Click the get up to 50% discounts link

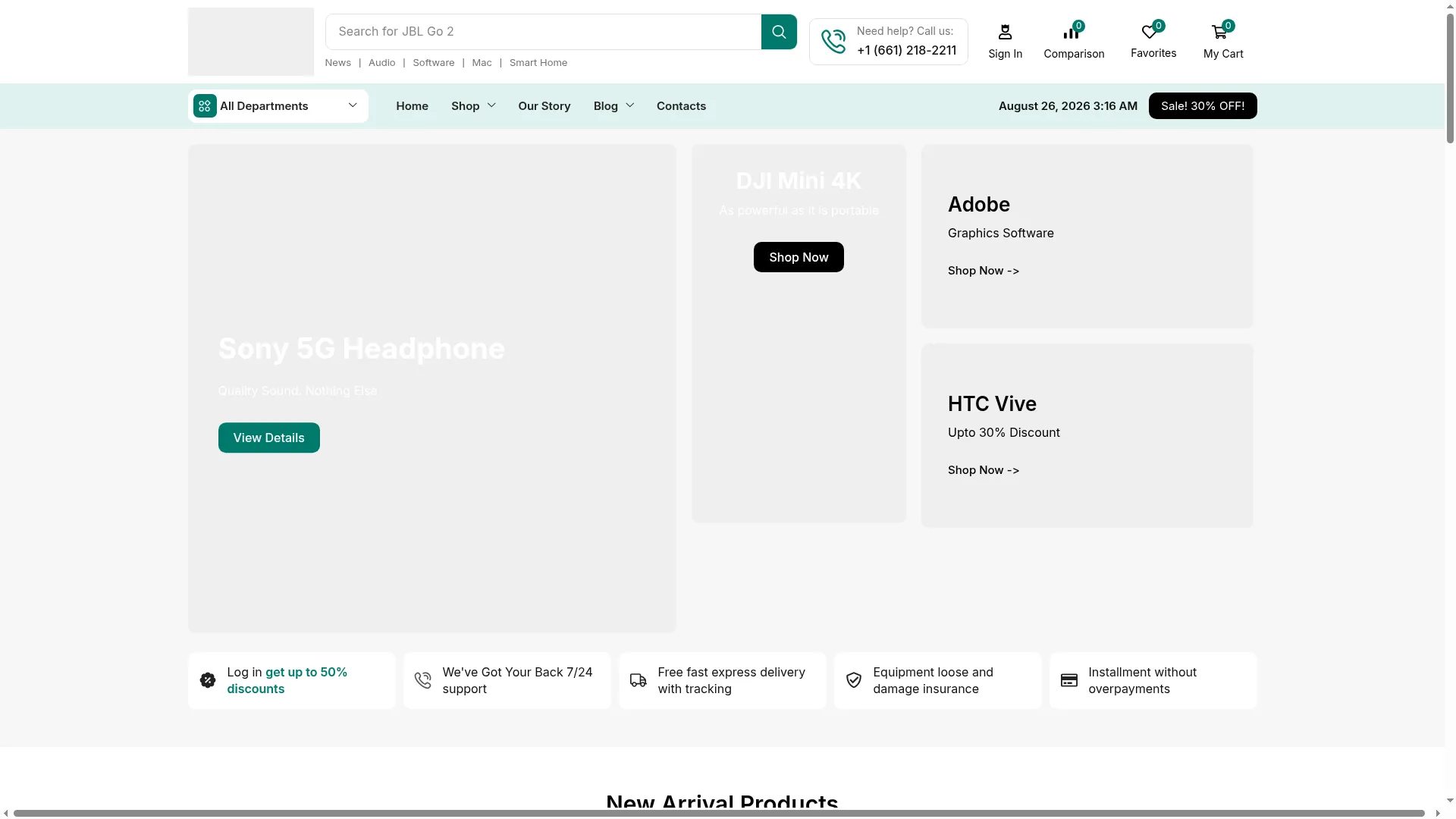tap(287, 680)
